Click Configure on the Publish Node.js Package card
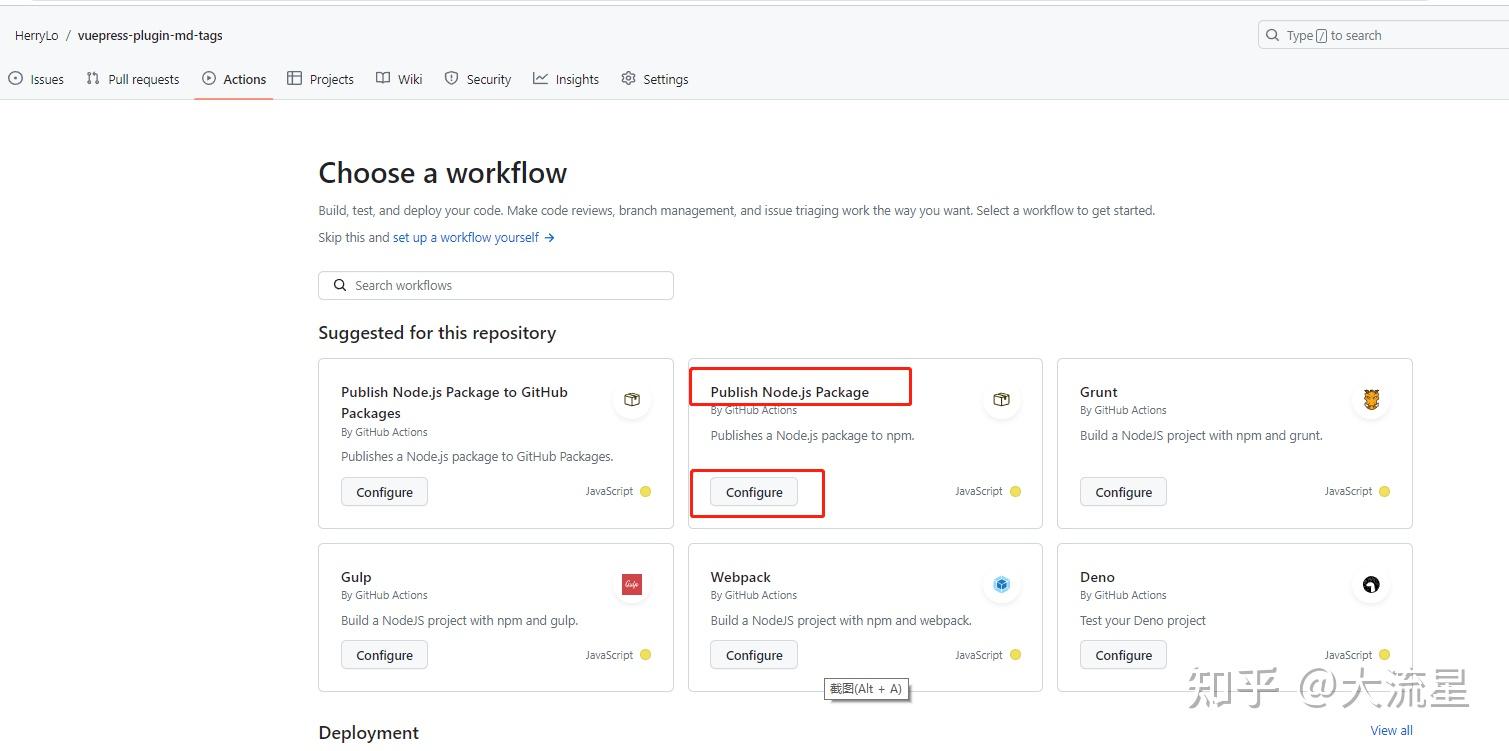 pyautogui.click(x=753, y=491)
